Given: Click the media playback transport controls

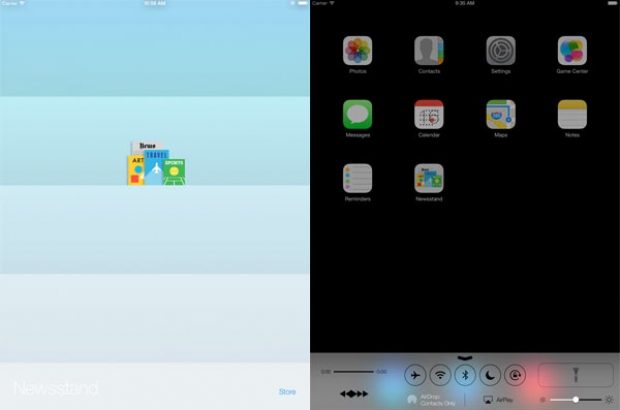Looking at the screenshot, I should pyautogui.click(x=354, y=393).
